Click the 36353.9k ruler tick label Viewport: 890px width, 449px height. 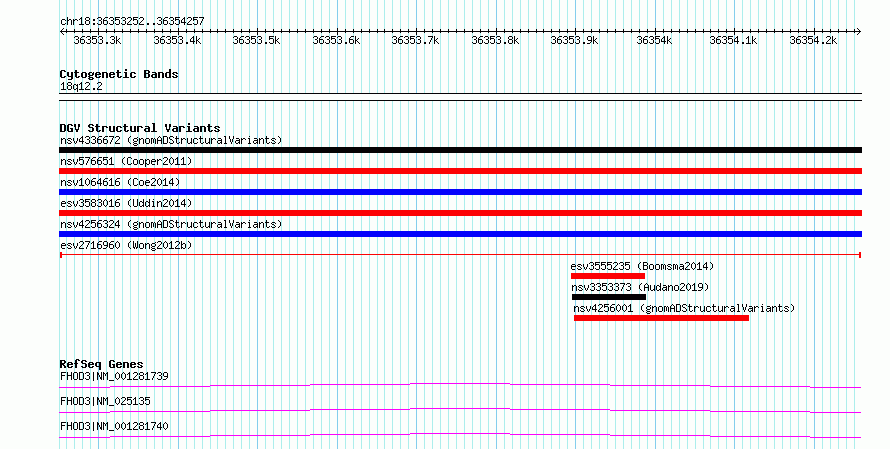click(574, 40)
